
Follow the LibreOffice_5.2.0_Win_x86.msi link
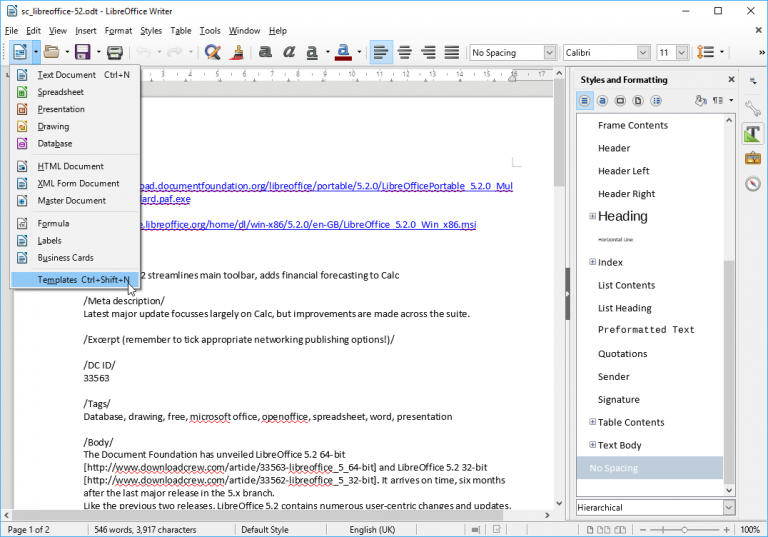[x=308, y=224]
